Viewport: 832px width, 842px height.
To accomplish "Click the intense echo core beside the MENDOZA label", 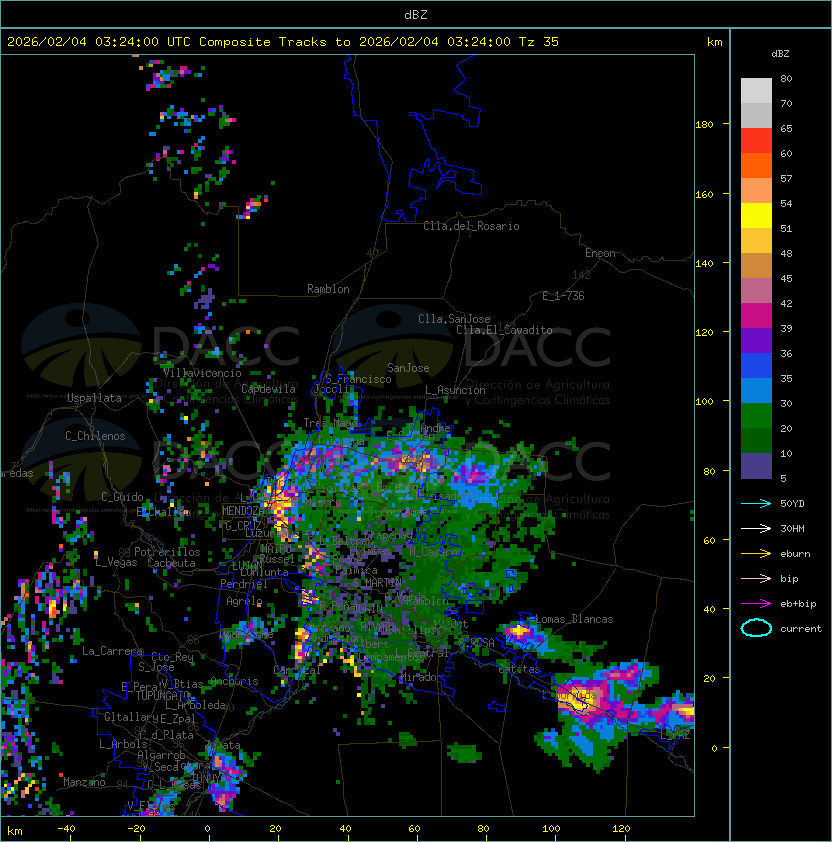I will coord(280,507).
